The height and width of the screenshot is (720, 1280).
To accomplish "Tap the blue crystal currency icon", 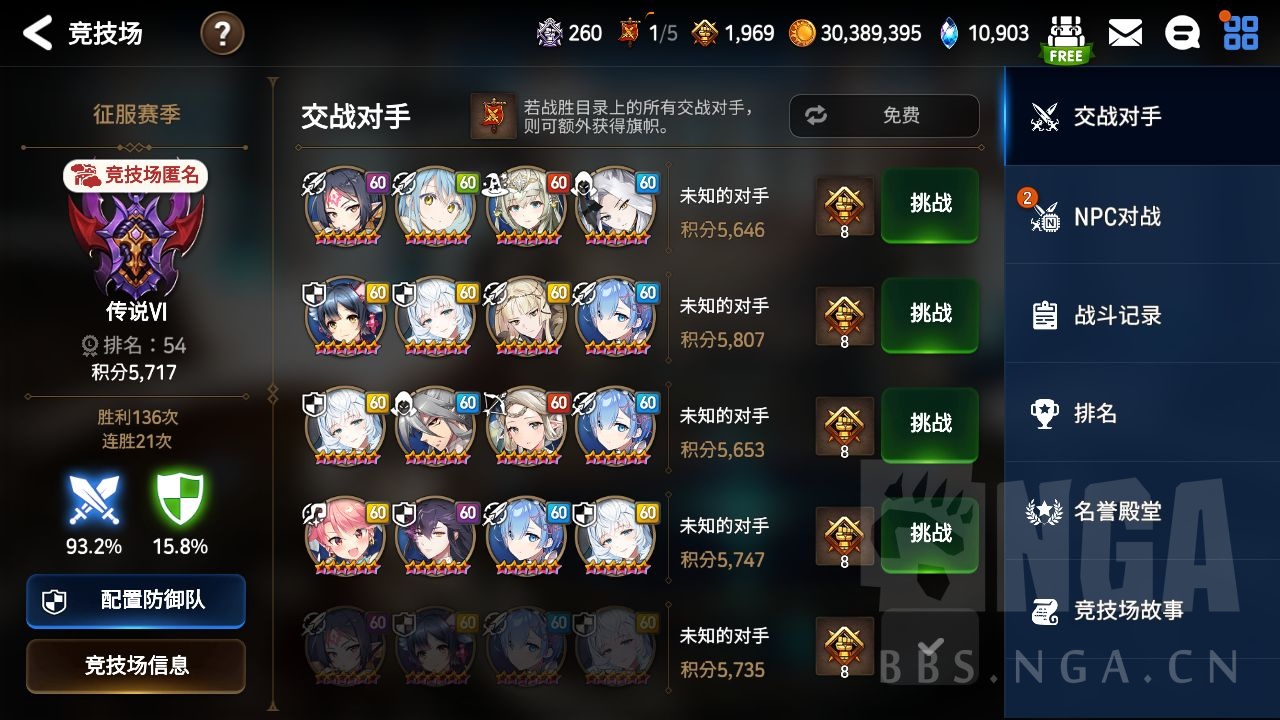I will point(949,33).
